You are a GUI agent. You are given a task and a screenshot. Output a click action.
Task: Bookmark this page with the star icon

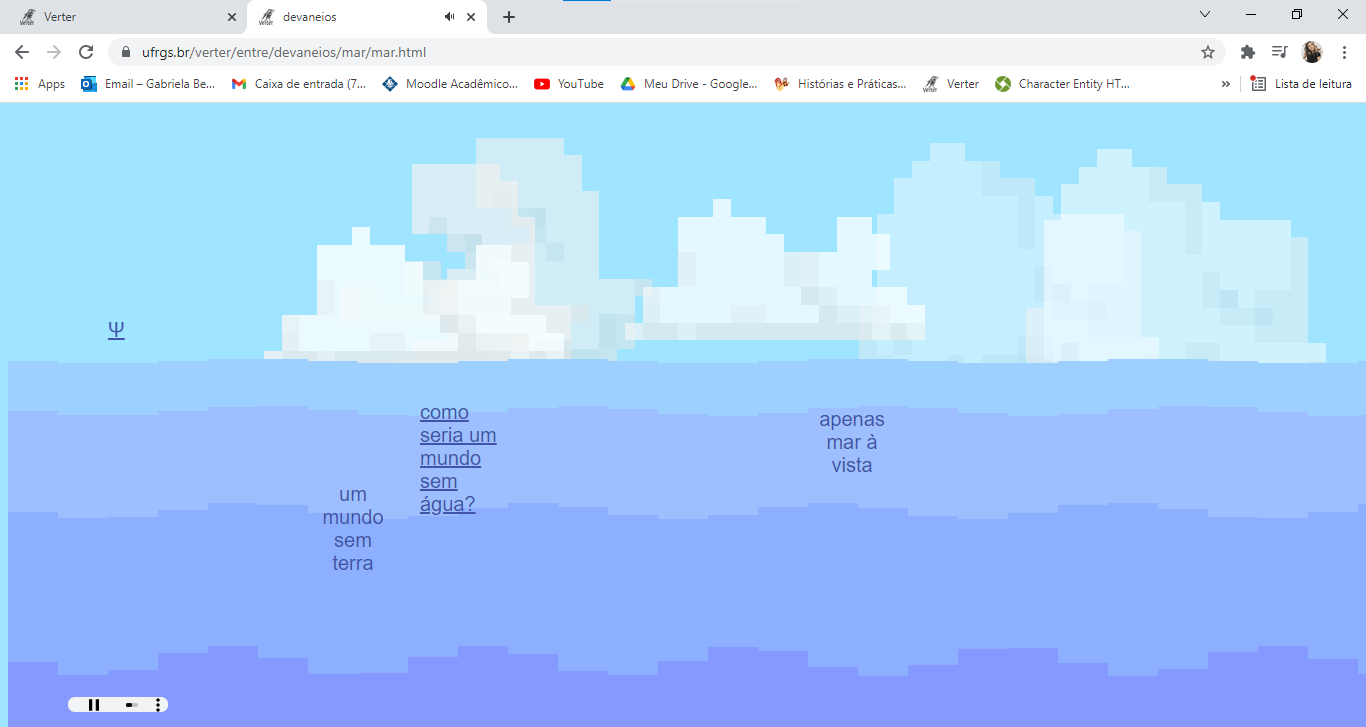point(1208,52)
